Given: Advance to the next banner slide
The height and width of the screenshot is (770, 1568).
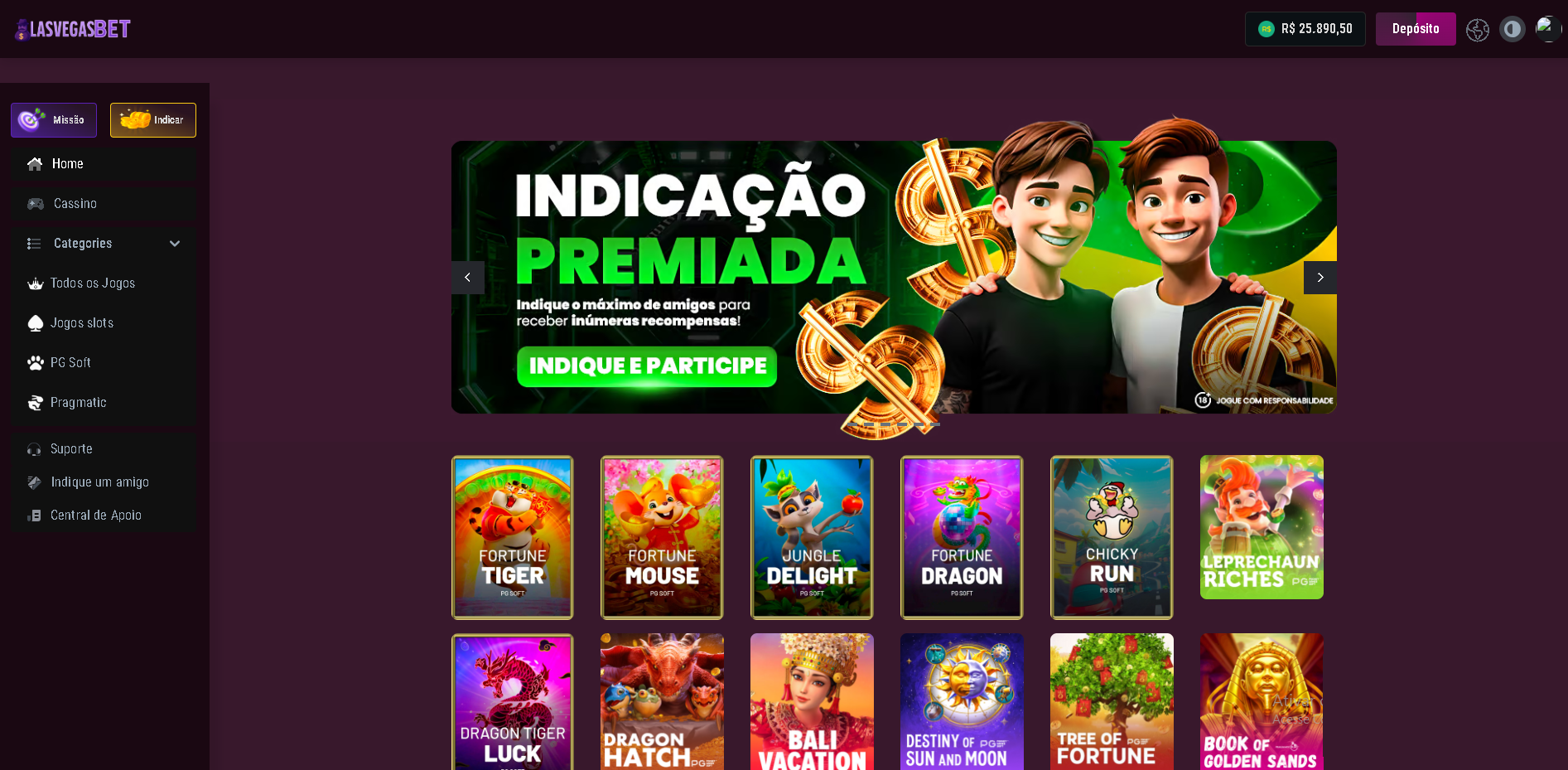Looking at the screenshot, I should pos(1320,278).
